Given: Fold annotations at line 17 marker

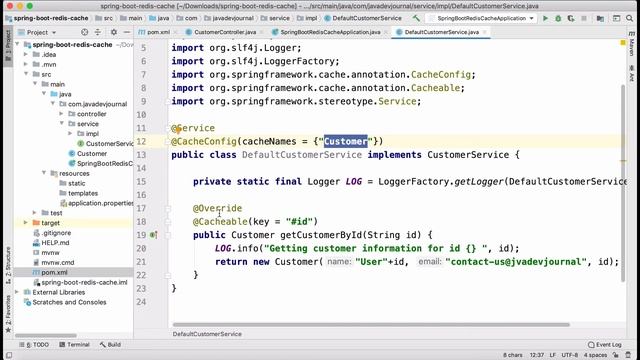Looking at the screenshot, I should [168, 209].
